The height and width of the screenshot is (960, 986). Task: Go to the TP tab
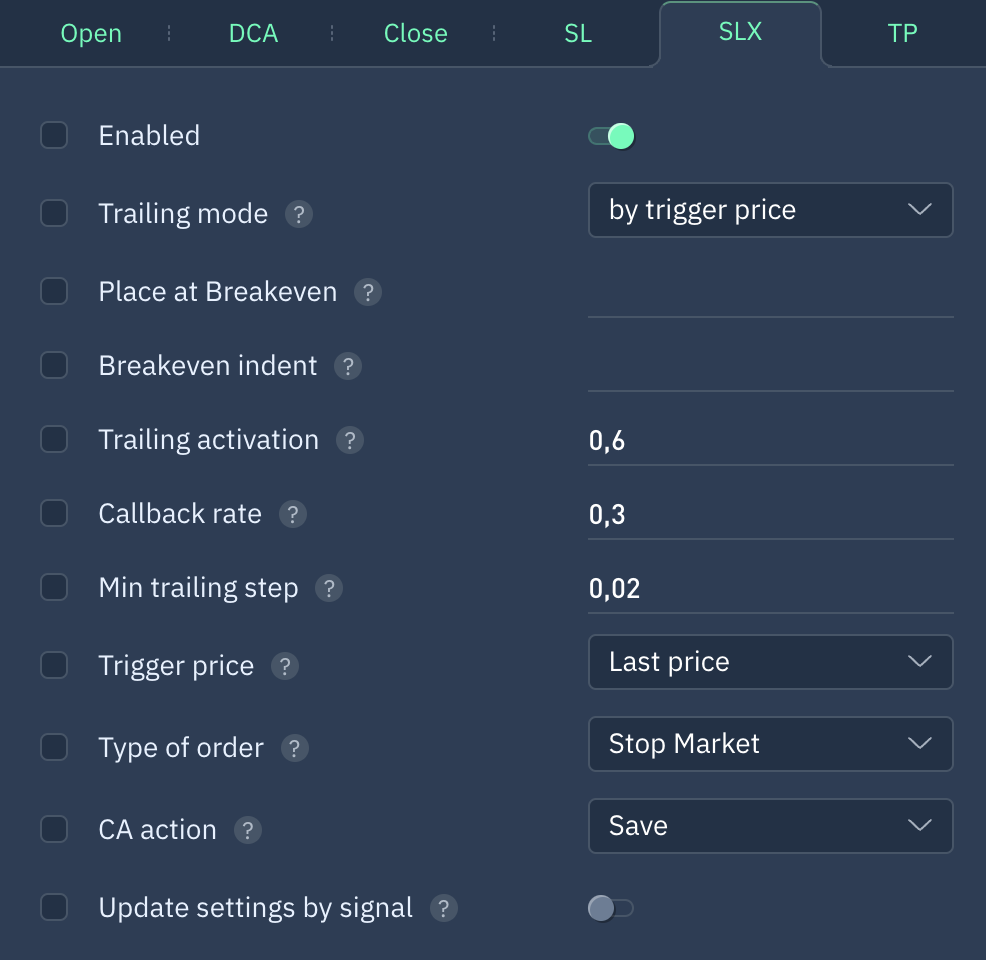tap(902, 33)
